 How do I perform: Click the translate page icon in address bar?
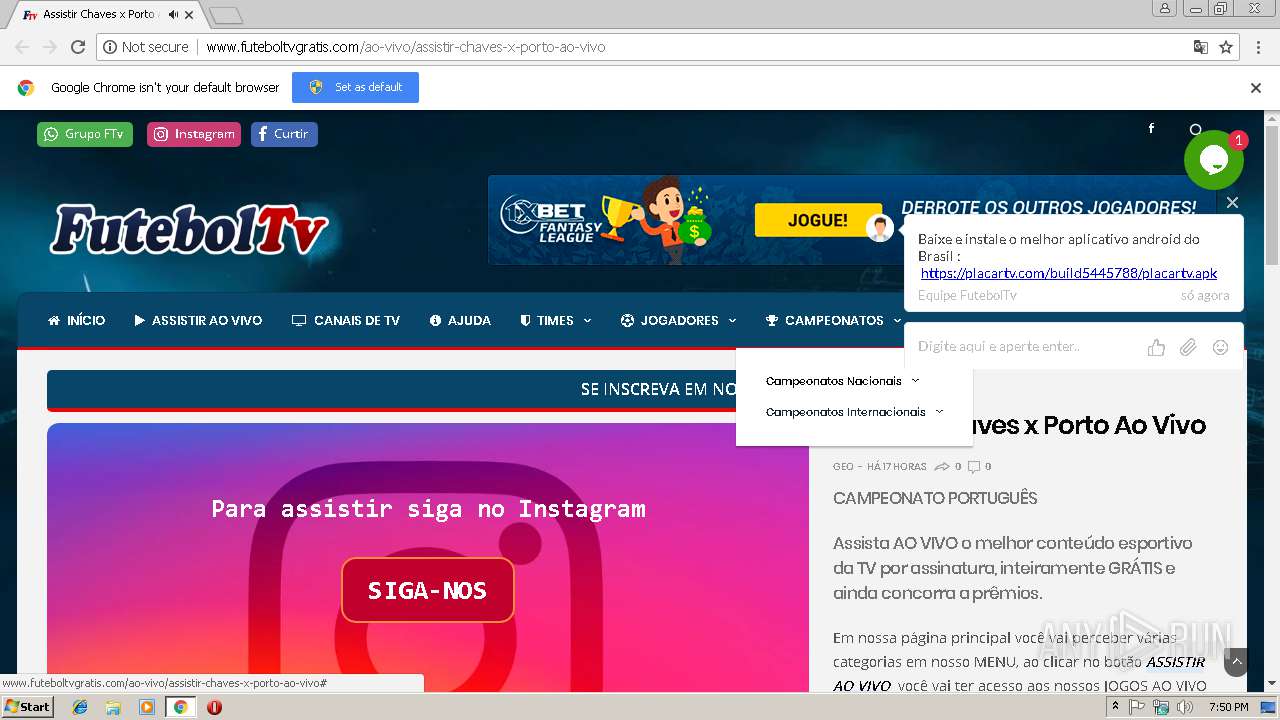[1201, 47]
